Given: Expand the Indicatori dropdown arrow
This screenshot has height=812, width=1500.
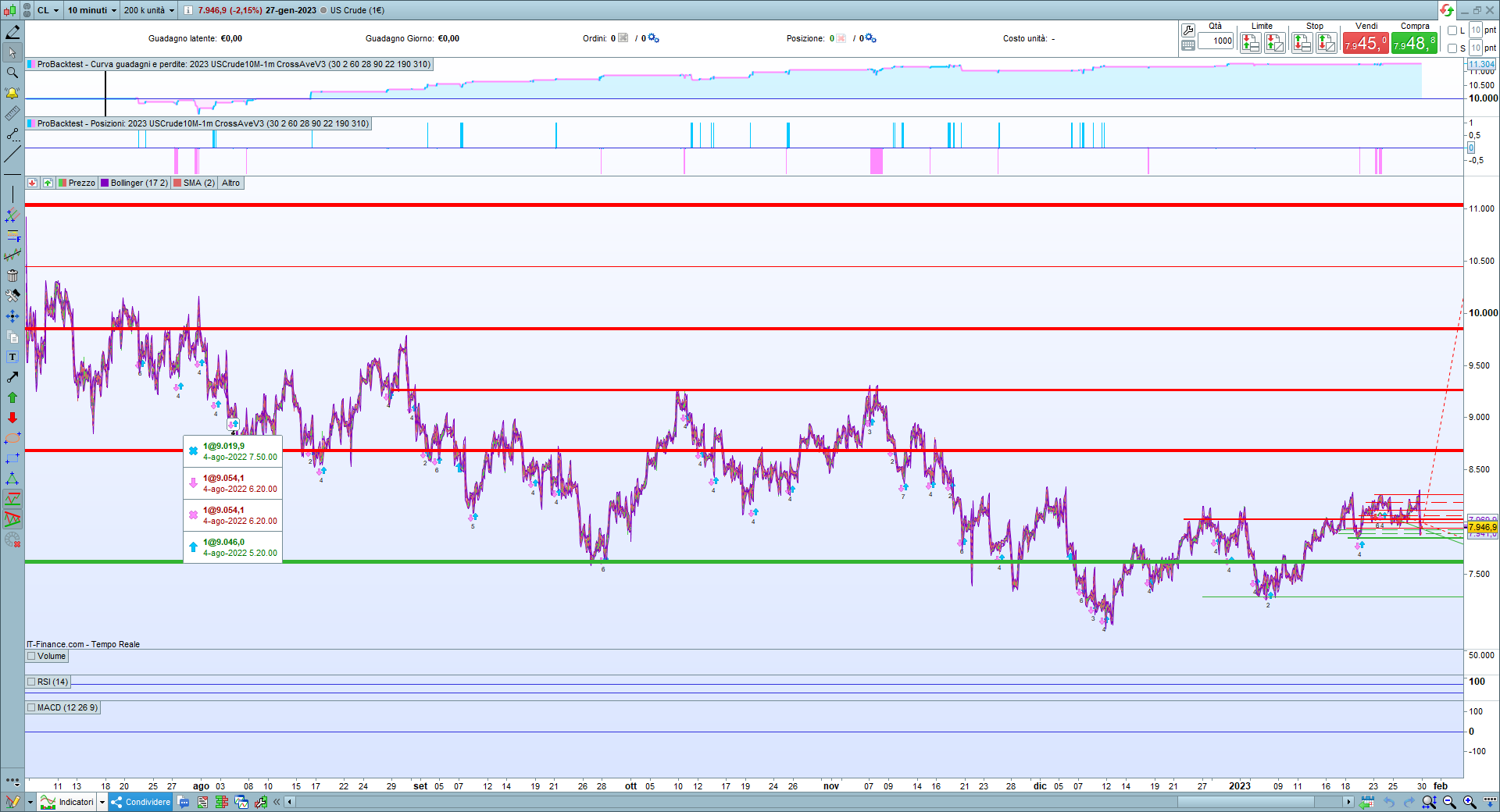Looking at the screenshot, I should pos(102,802).
